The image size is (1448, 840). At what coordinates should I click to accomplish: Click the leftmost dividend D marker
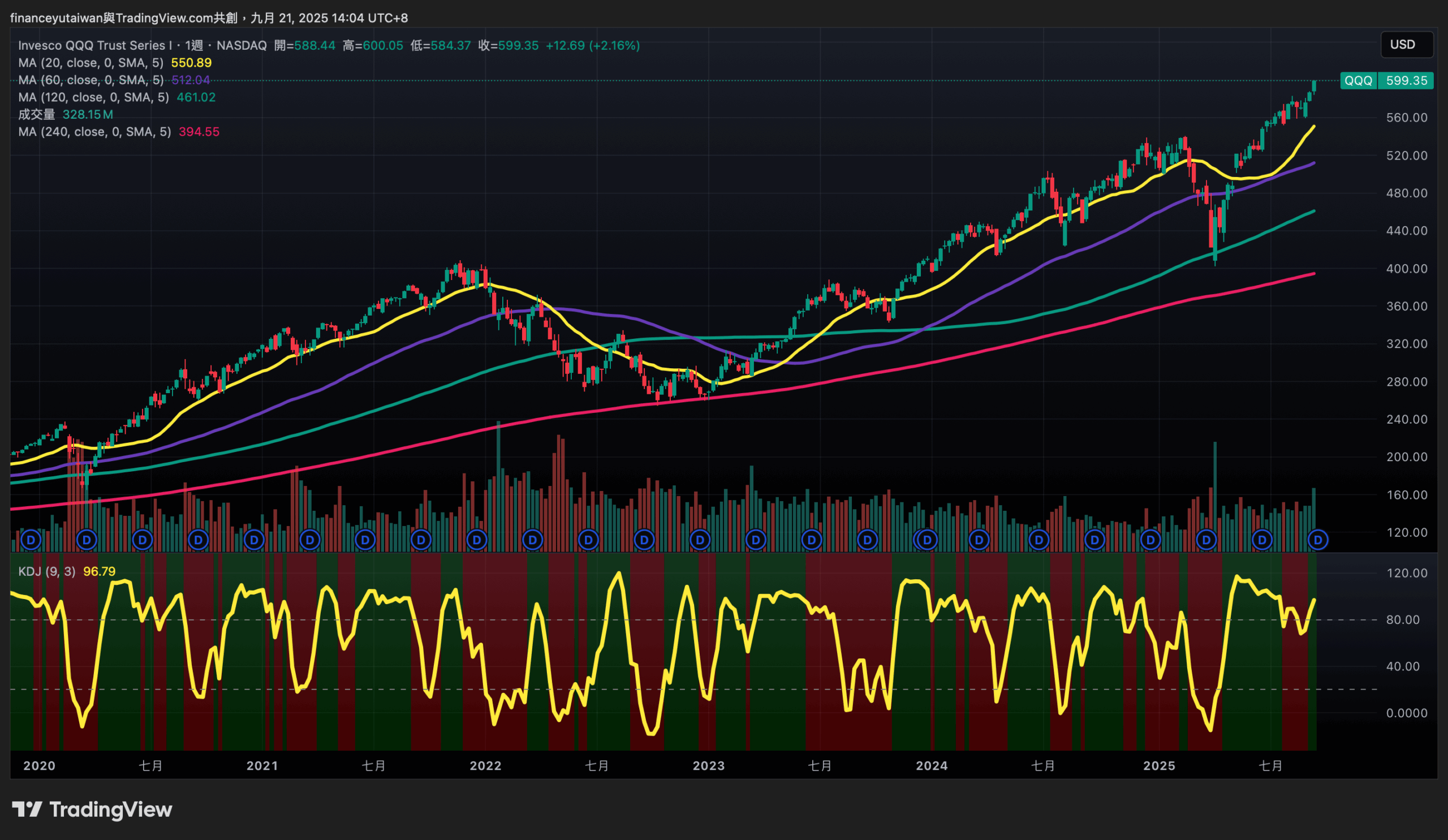[31, 540]
